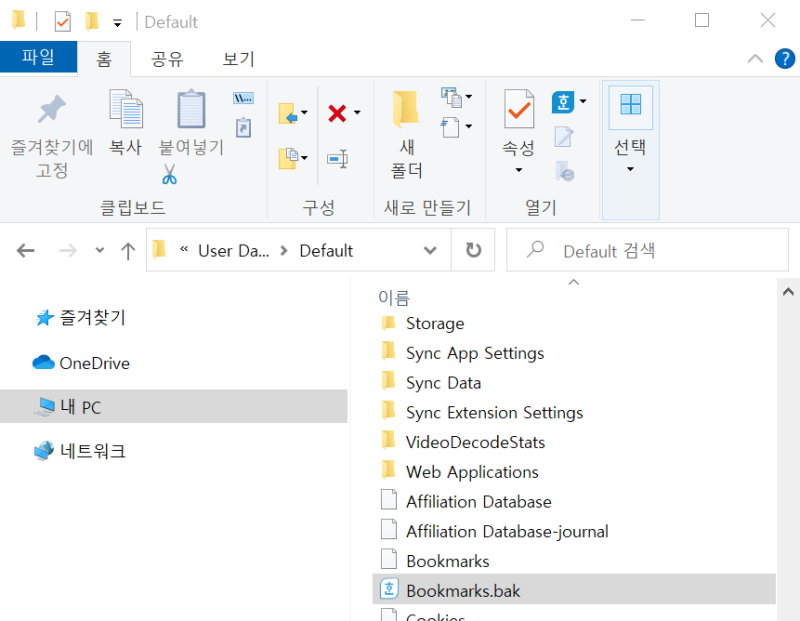Cut Bookmarks.bak with the scissors icon
Image resolution: width=800 pixels, height=621 pixels.
pyautogui.click(x=170, y=175)
